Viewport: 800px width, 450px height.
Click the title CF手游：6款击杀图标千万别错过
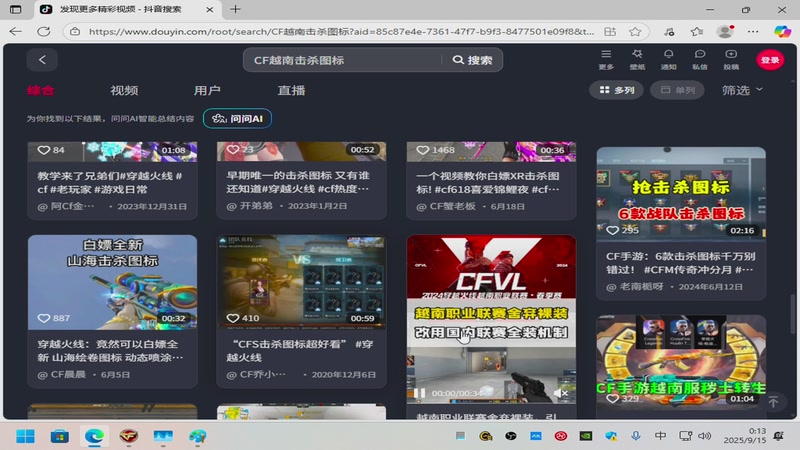[x=681, y=263]
